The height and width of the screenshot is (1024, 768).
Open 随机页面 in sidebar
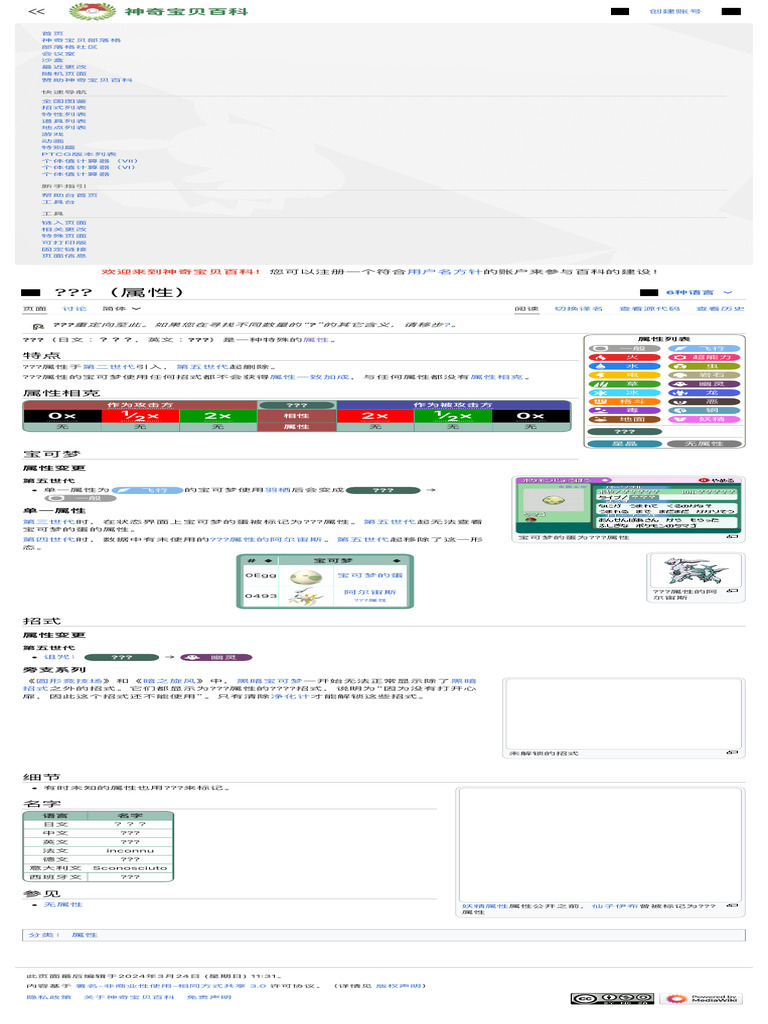coord(64,73)
